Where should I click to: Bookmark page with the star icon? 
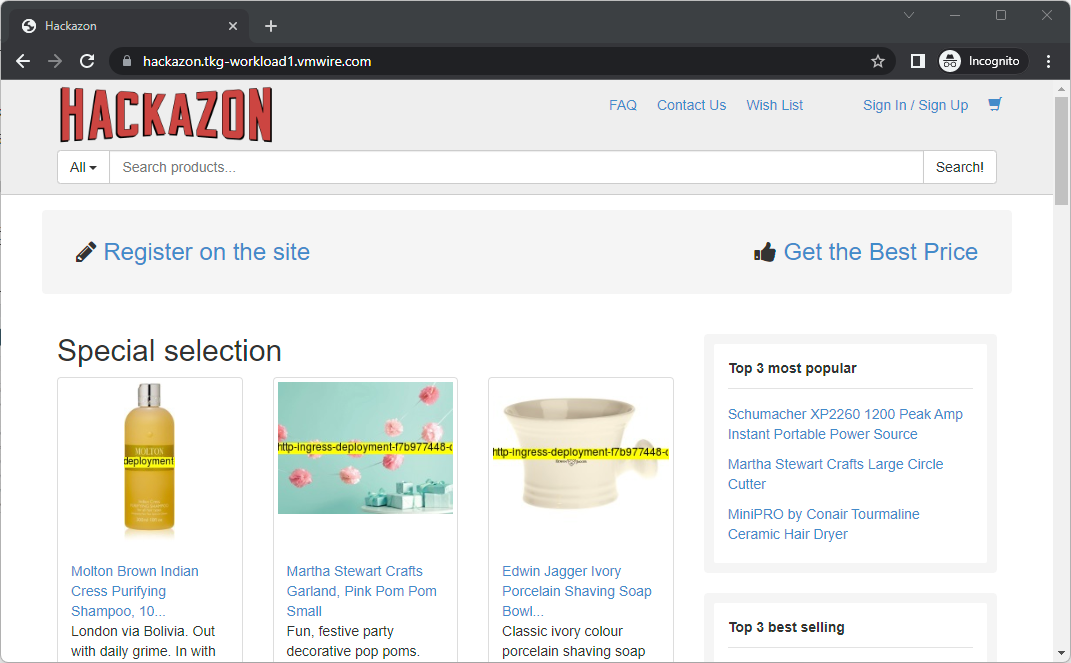pos(878,61)
